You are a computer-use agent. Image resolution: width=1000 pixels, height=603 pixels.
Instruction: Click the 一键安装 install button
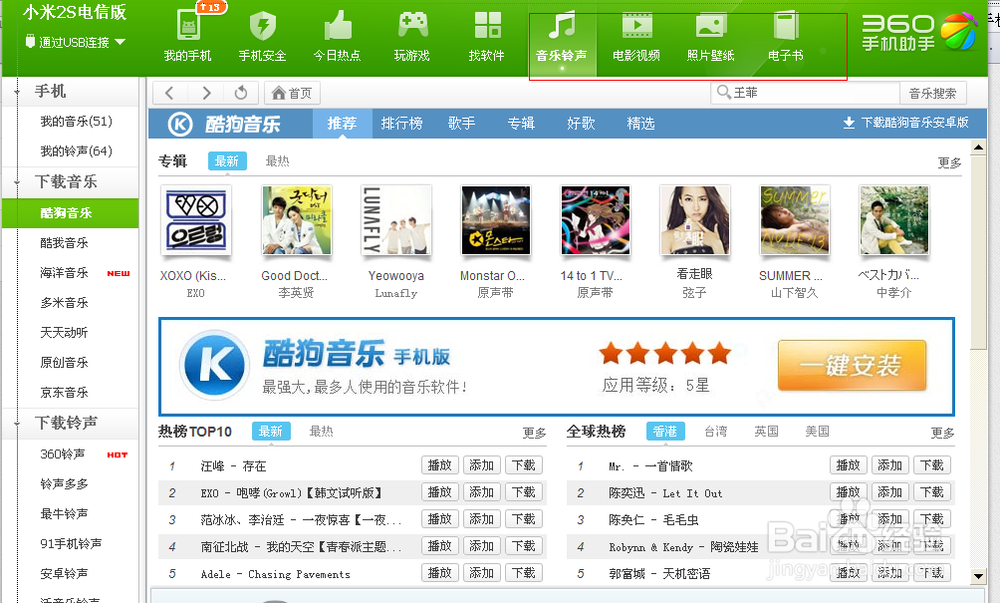click(x=852, y=366)
